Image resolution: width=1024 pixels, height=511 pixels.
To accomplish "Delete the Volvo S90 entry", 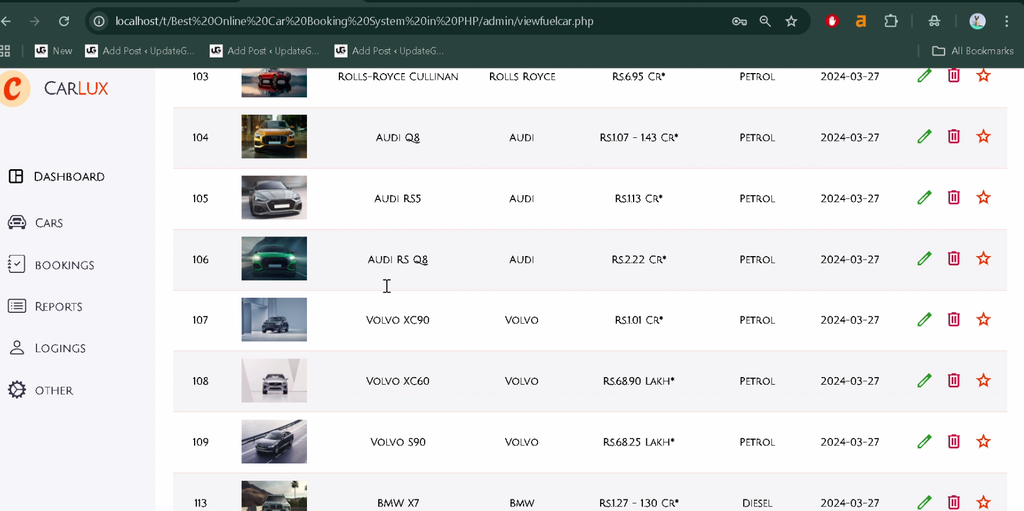I will pos(953,441).
